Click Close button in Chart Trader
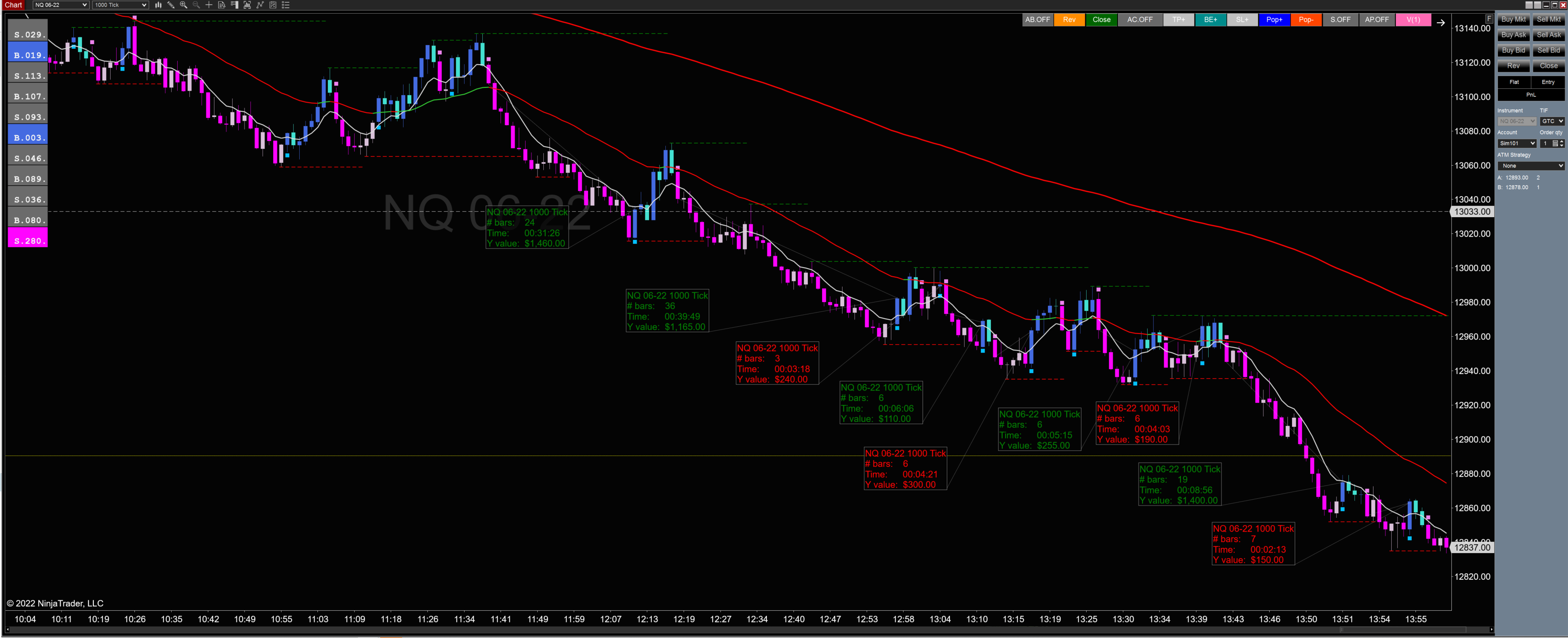 coord(1548,66)
